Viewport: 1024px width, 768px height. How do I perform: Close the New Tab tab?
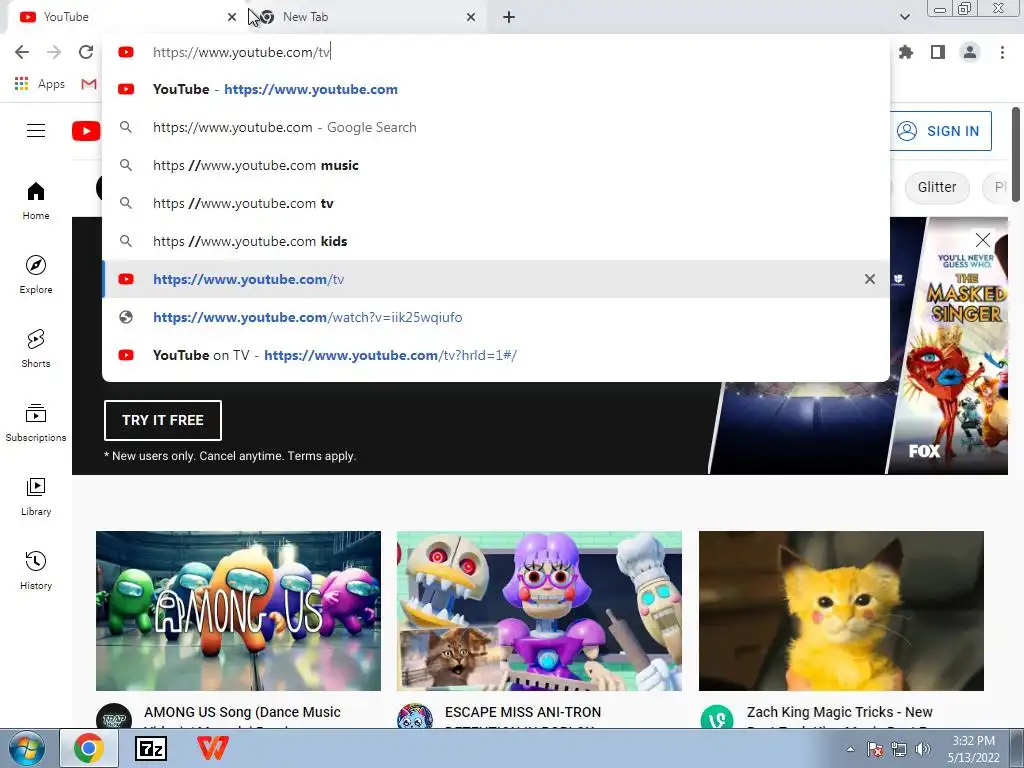click(x=471, y=17)
